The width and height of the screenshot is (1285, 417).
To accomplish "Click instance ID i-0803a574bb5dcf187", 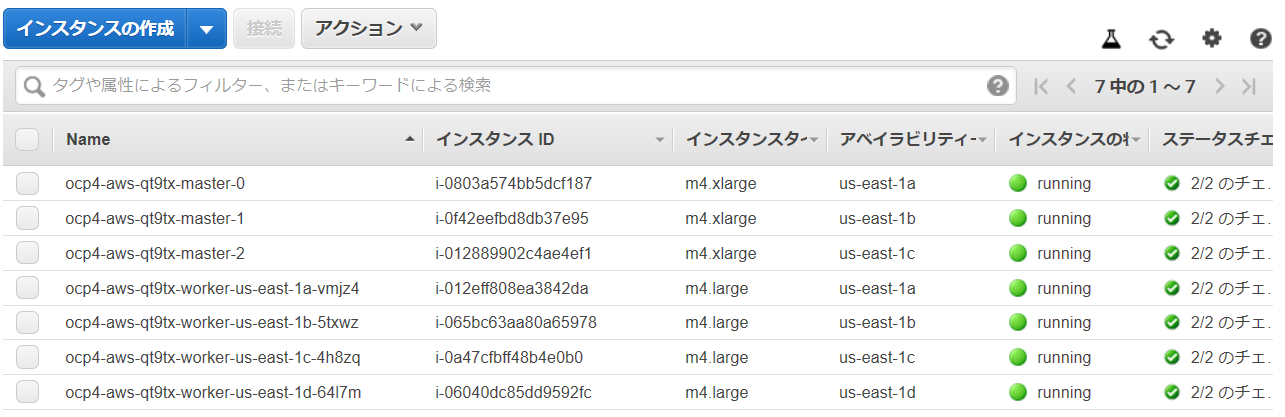I will point(514,183).
